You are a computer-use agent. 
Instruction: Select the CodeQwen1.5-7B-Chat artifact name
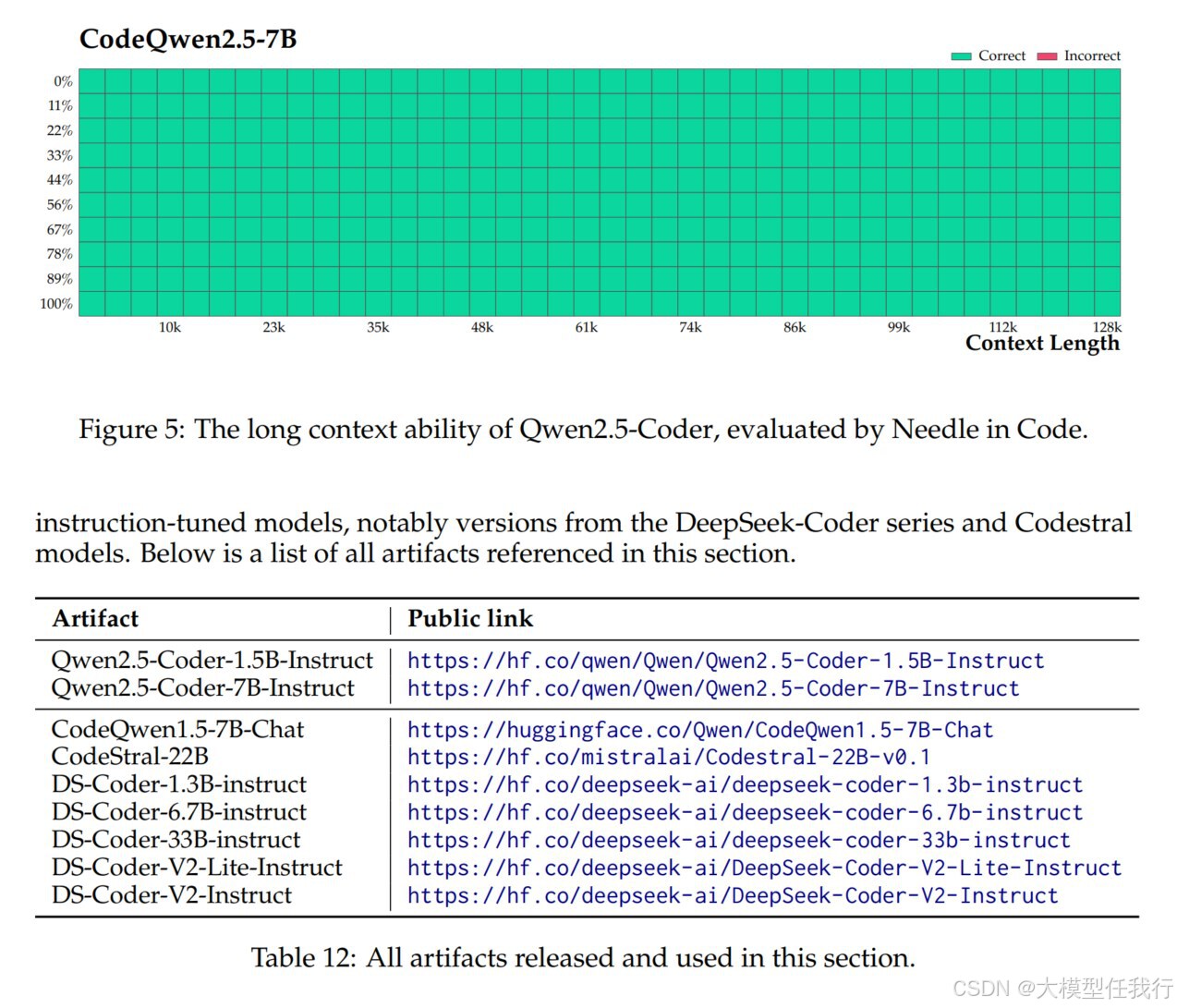coord(177,730)
